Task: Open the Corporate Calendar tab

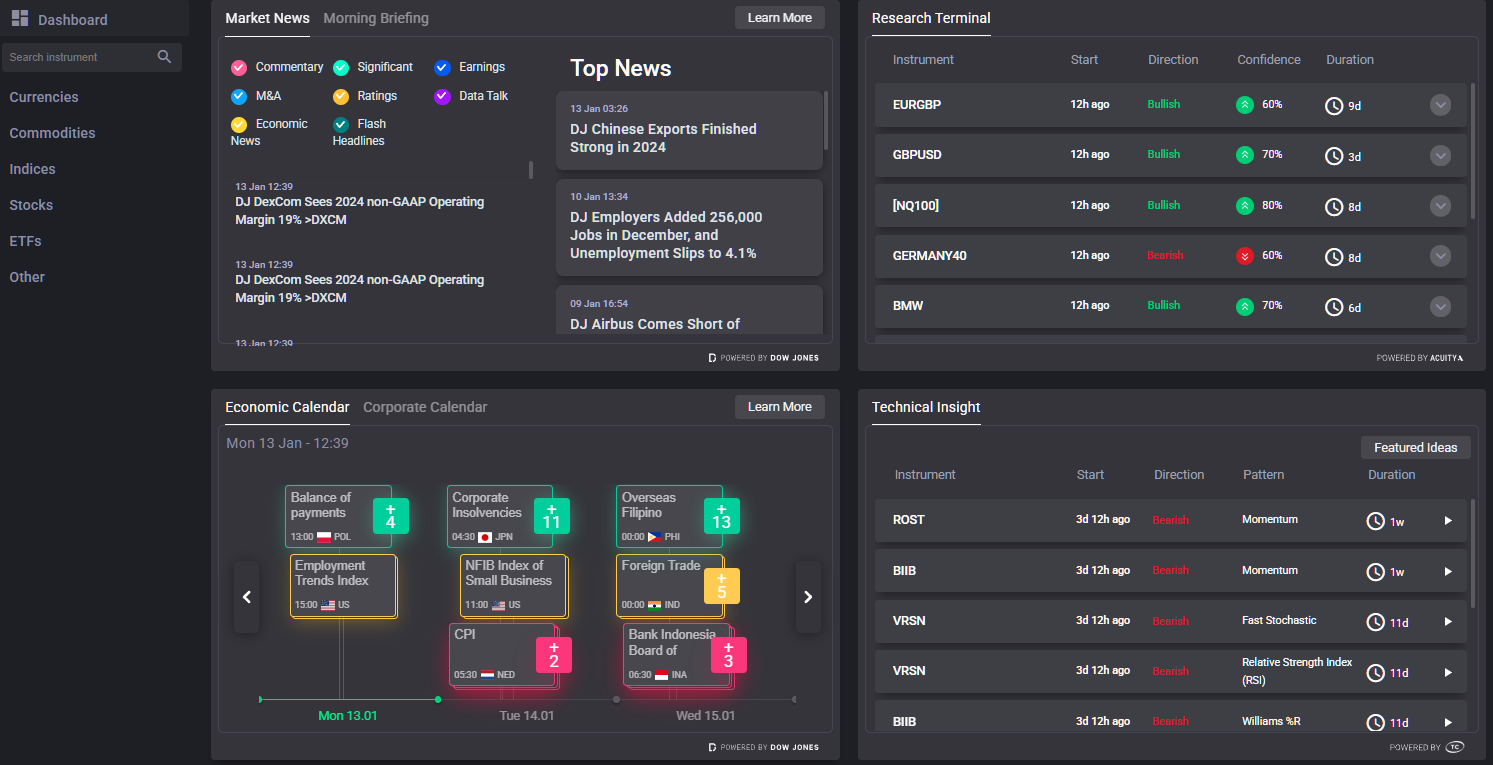Action: tap(425, 407)
